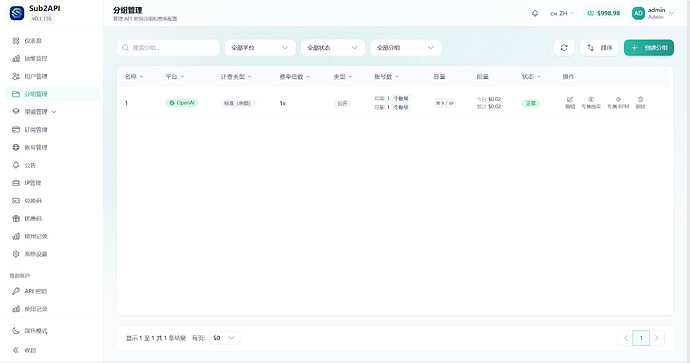The height and width of the screenshot is (363, 690).
Task: Open the 全部分组 group filter dropdown
Action: [405, 48]
